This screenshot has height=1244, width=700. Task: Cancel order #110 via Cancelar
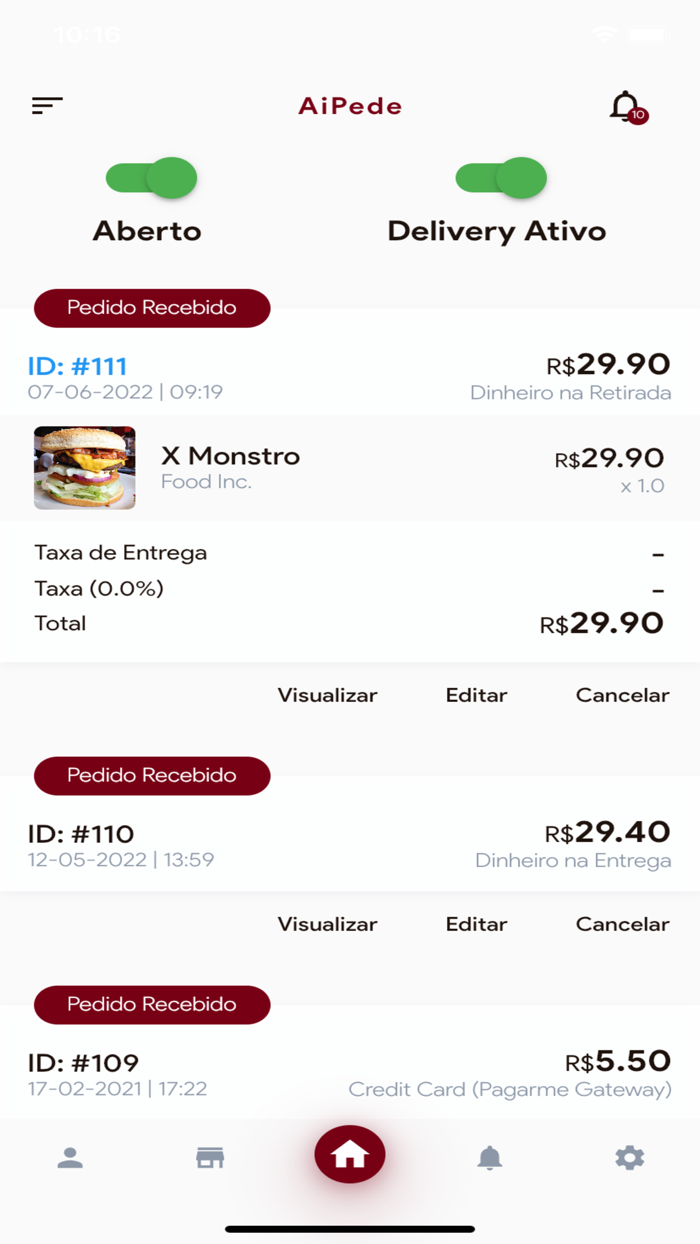[622, 924]
